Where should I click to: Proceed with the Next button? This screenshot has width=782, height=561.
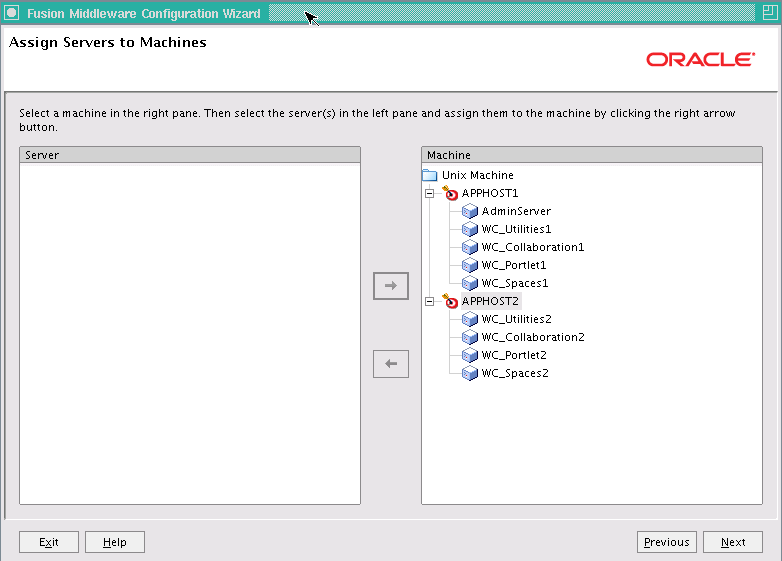pos(733,542)
